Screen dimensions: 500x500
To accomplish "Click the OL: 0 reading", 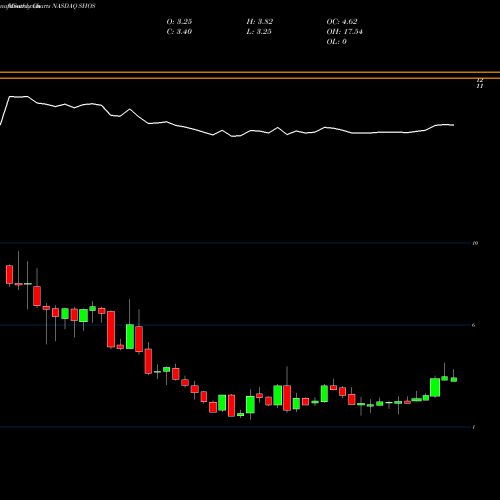I will [x=337, y=41].
